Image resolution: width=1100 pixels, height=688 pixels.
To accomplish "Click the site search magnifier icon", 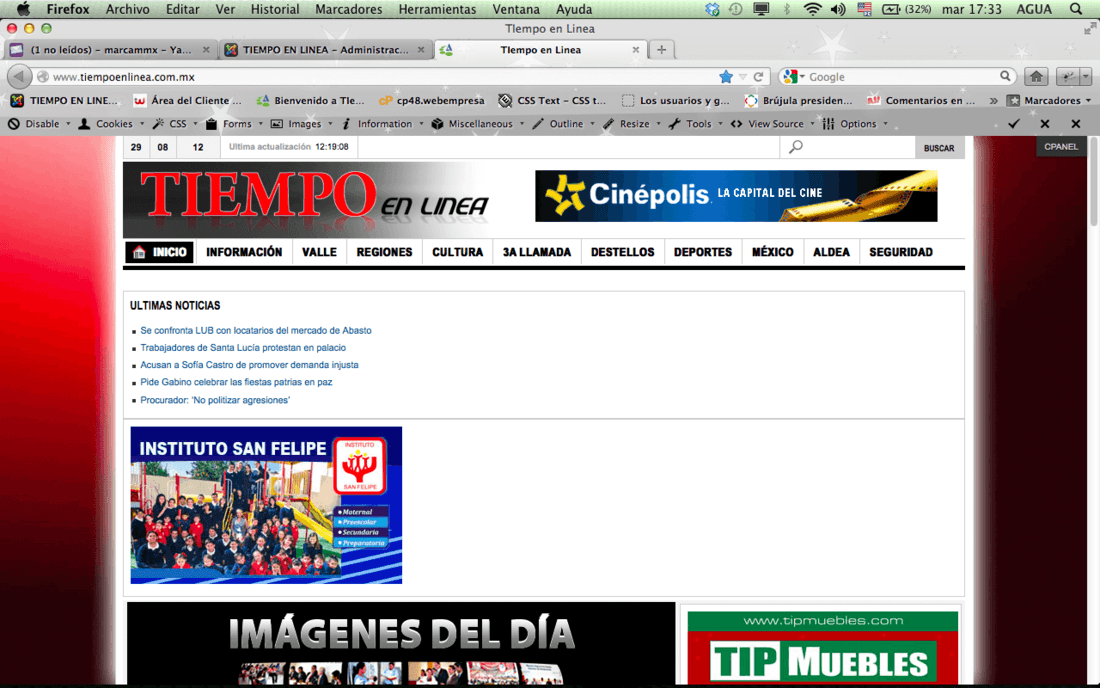I will pyautogui.click(x=796, y=147).
